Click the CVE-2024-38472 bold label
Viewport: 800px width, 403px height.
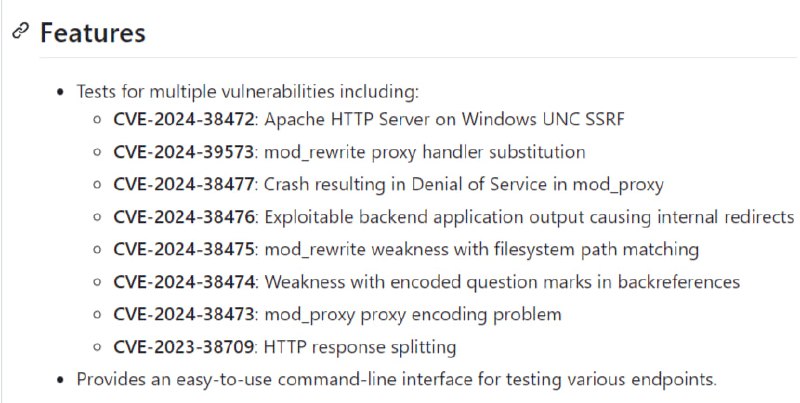coord(184,119)
